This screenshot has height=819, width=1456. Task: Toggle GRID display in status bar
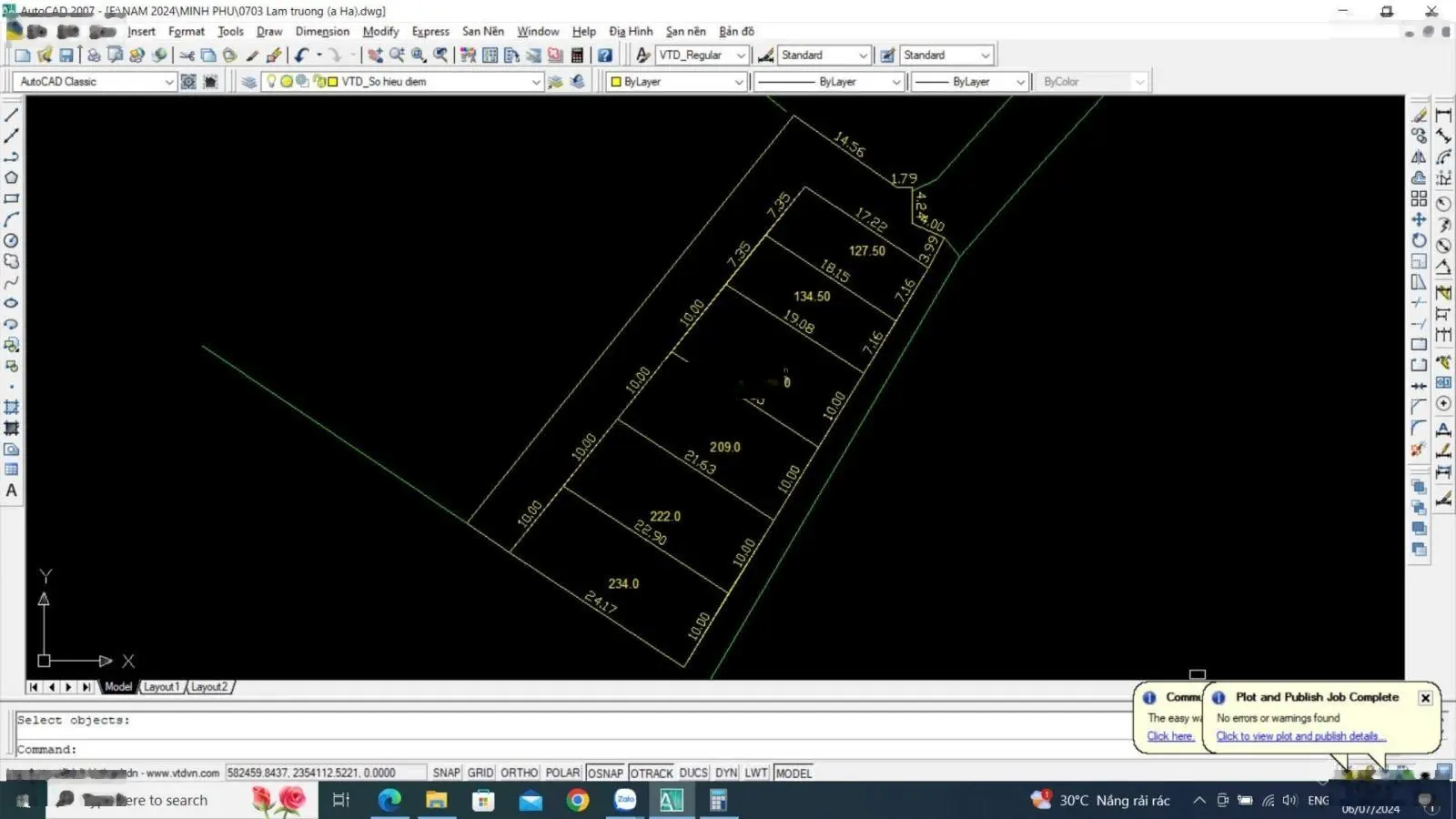[x=480, y=773]
